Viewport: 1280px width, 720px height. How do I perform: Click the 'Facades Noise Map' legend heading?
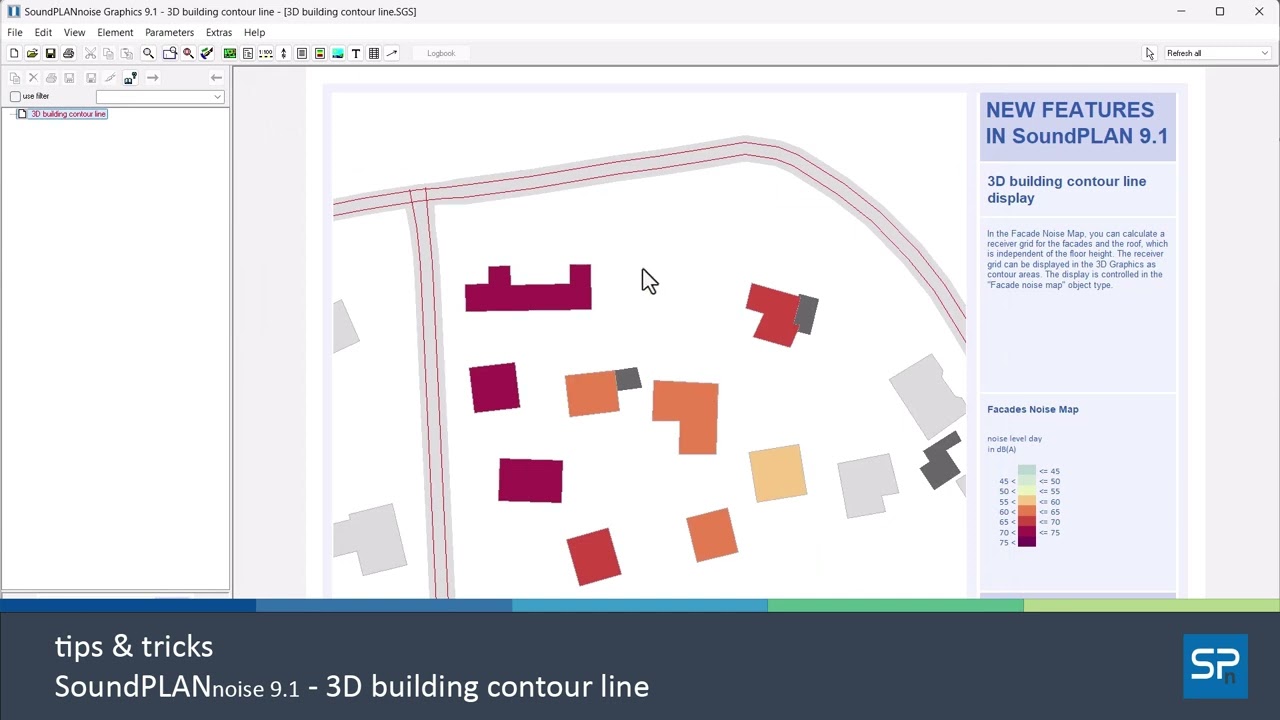[x=1032, y=409]
